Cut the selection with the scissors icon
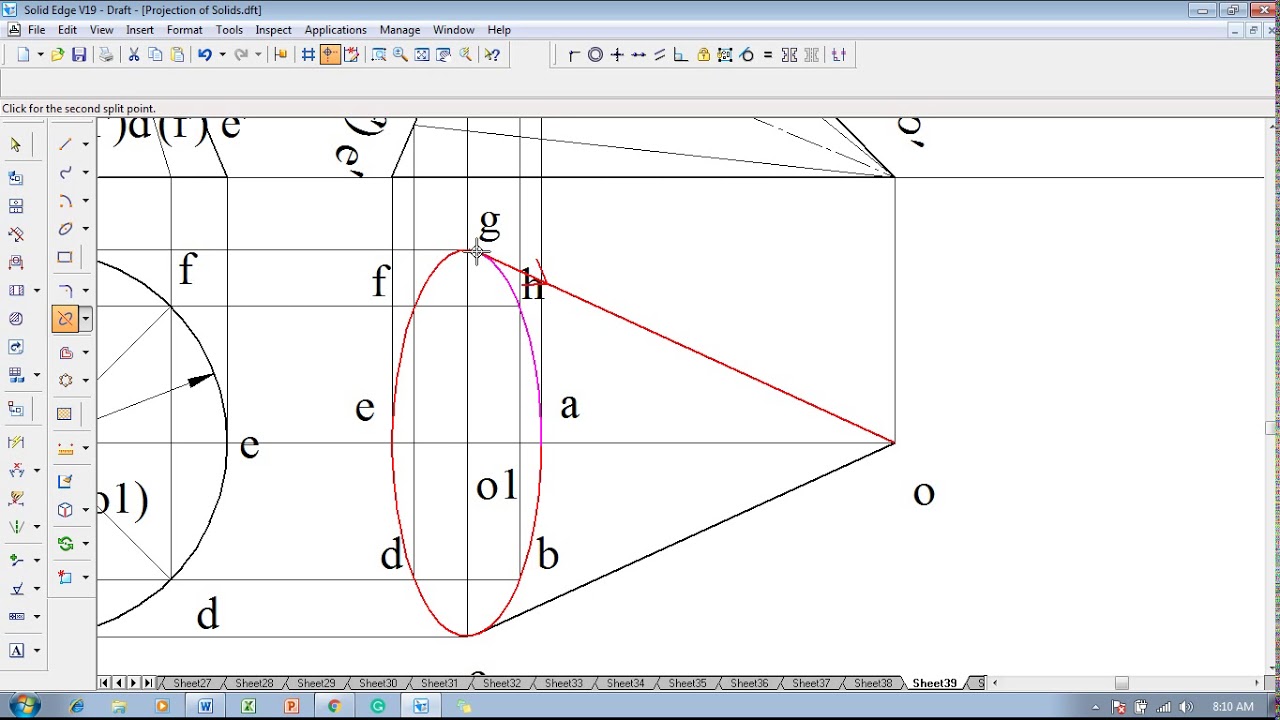 tap(133, 55)
